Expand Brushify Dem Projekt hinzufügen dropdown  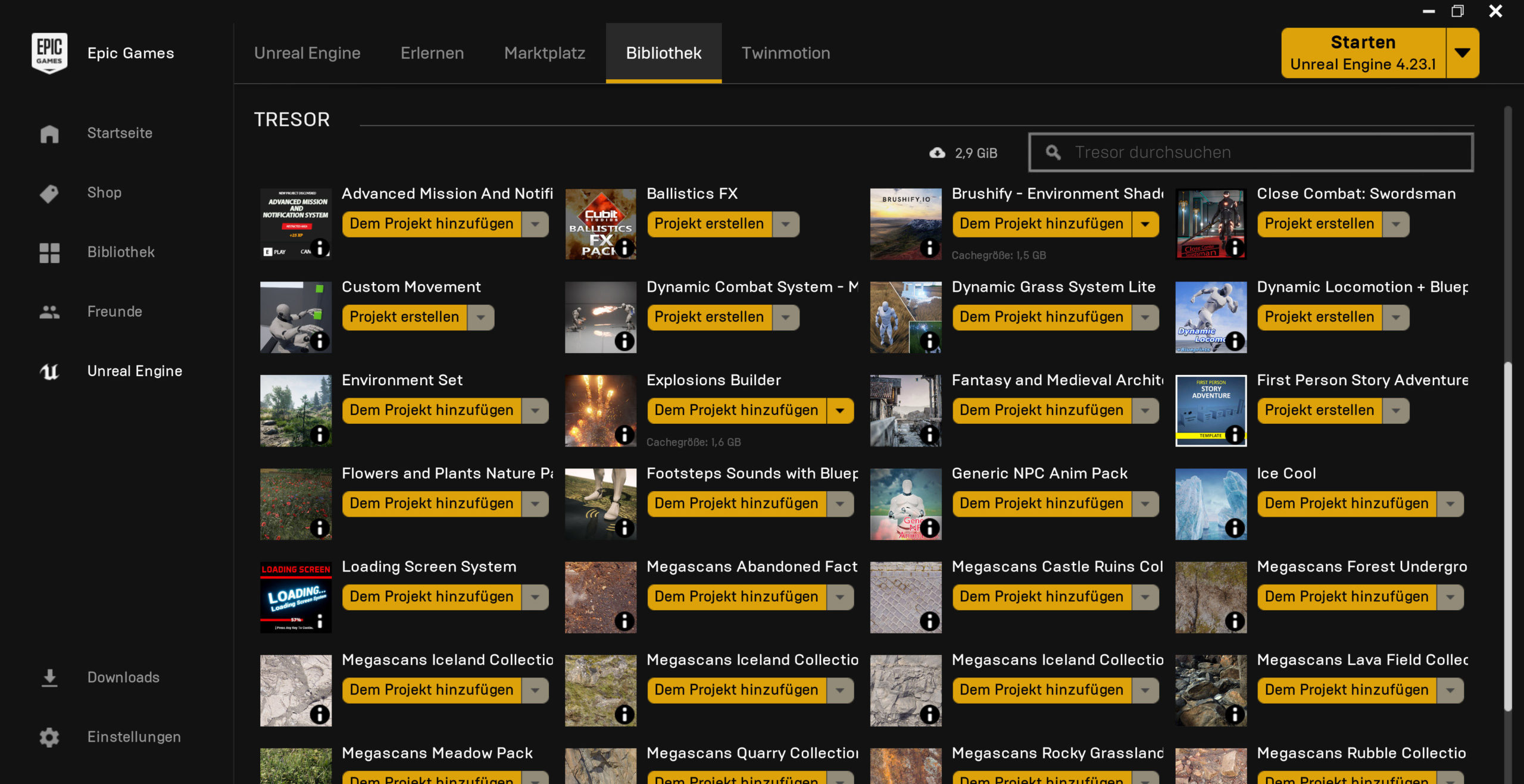1145,224
